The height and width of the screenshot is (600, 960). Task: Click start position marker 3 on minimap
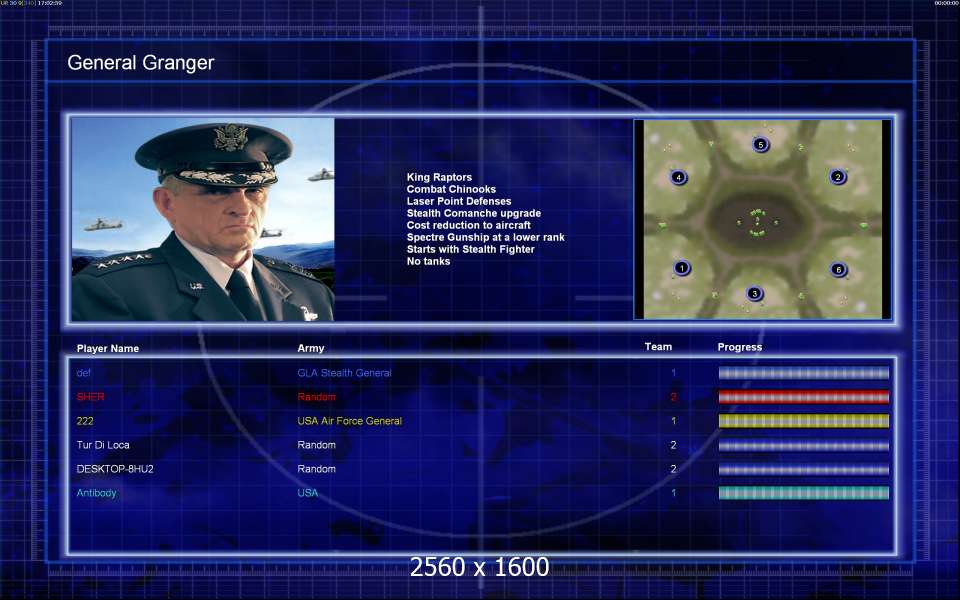click(x=754, y=294)
